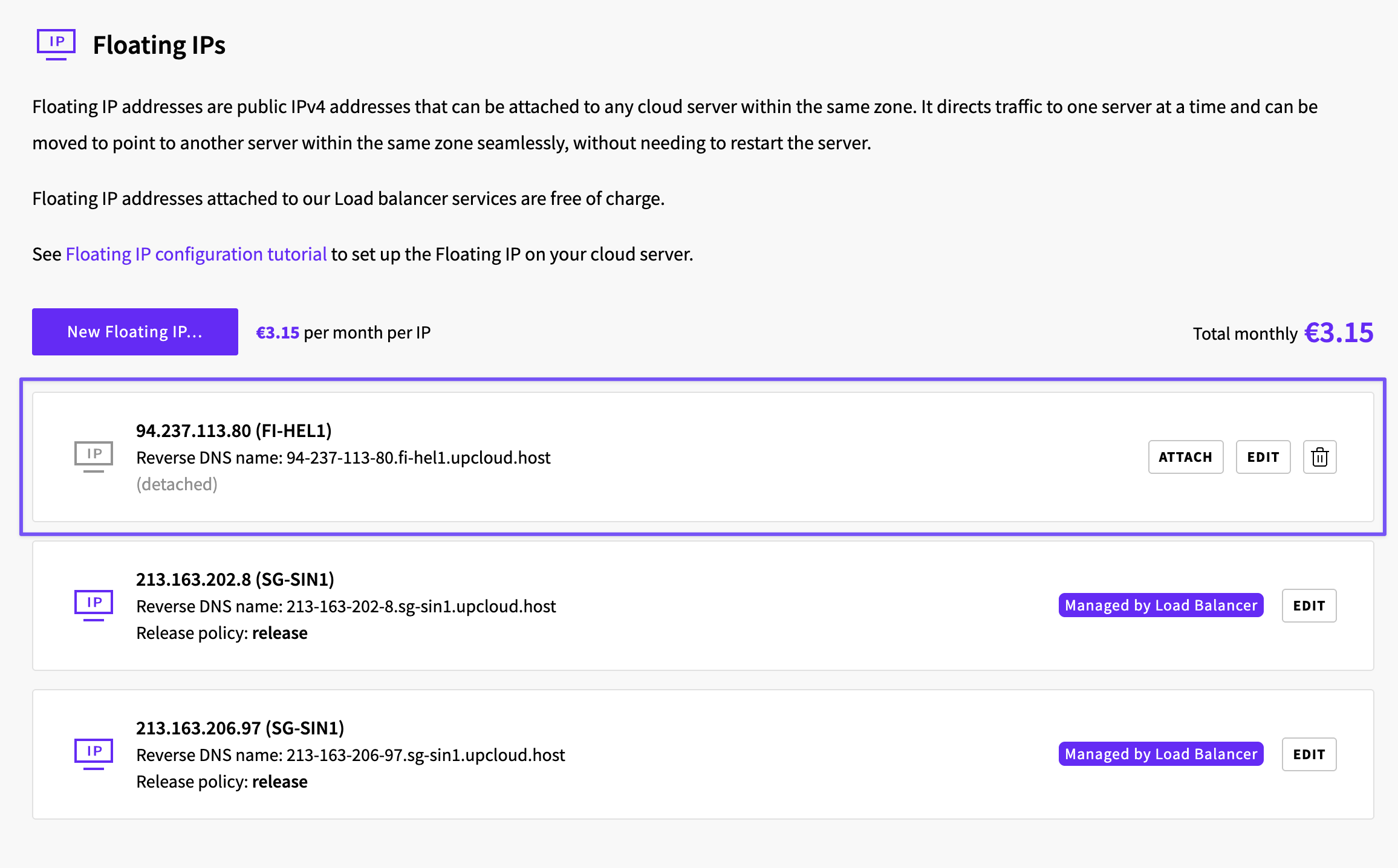Click the IP icon beside 213.163.206.97

coord(94,754)
